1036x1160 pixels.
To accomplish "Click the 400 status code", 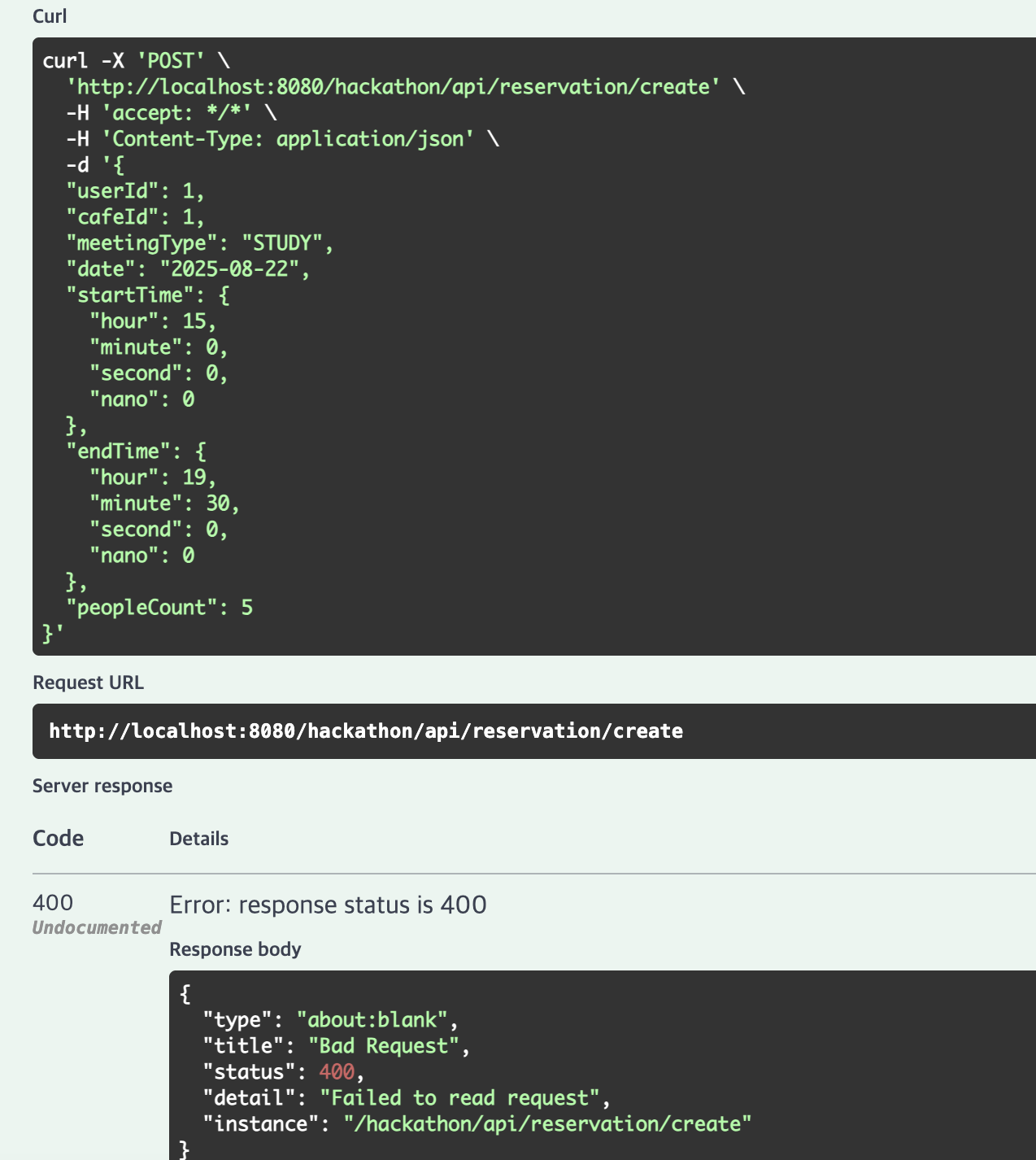I will 53,903.
